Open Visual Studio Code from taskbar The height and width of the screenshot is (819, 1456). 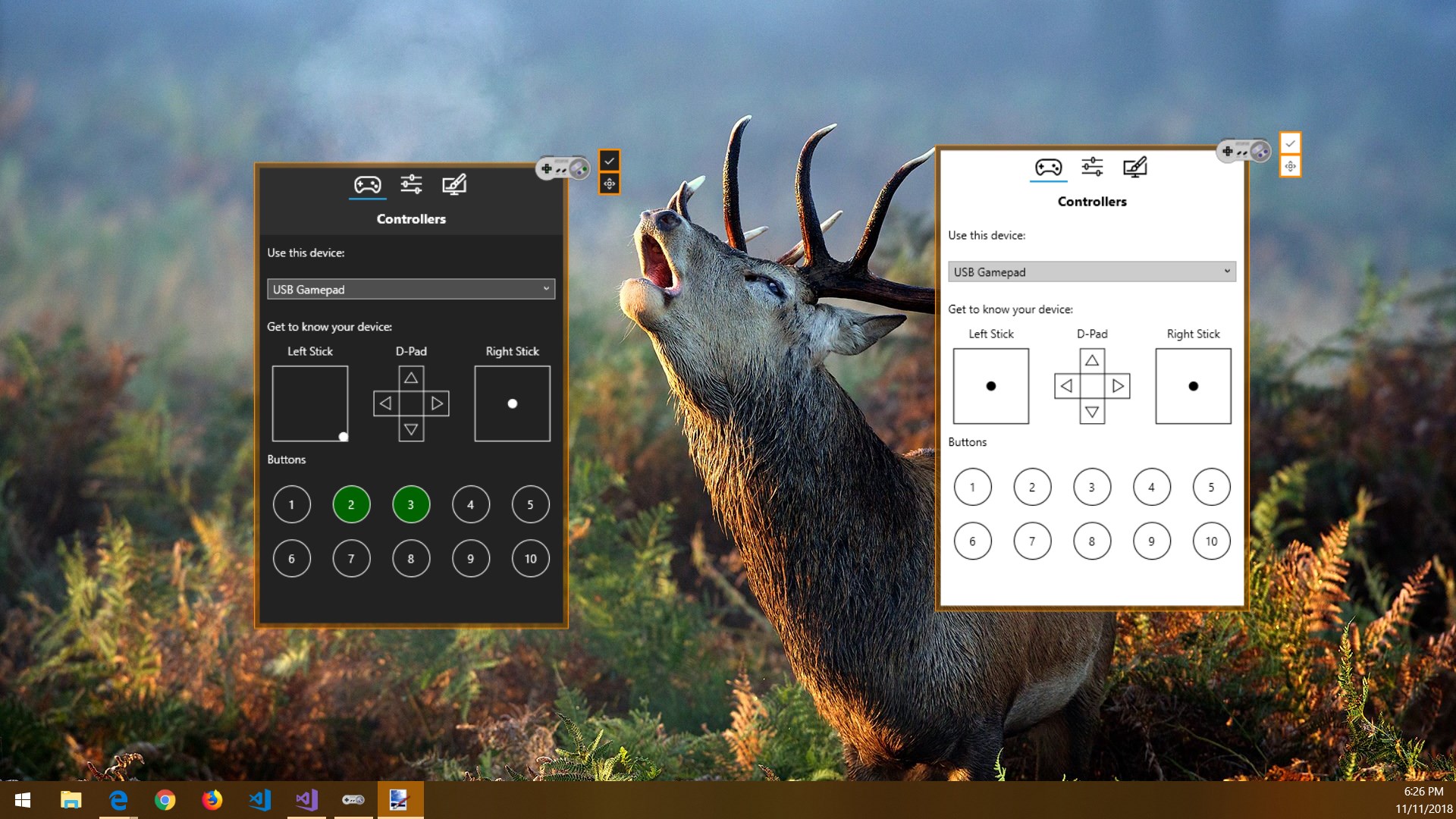[259, 800]
